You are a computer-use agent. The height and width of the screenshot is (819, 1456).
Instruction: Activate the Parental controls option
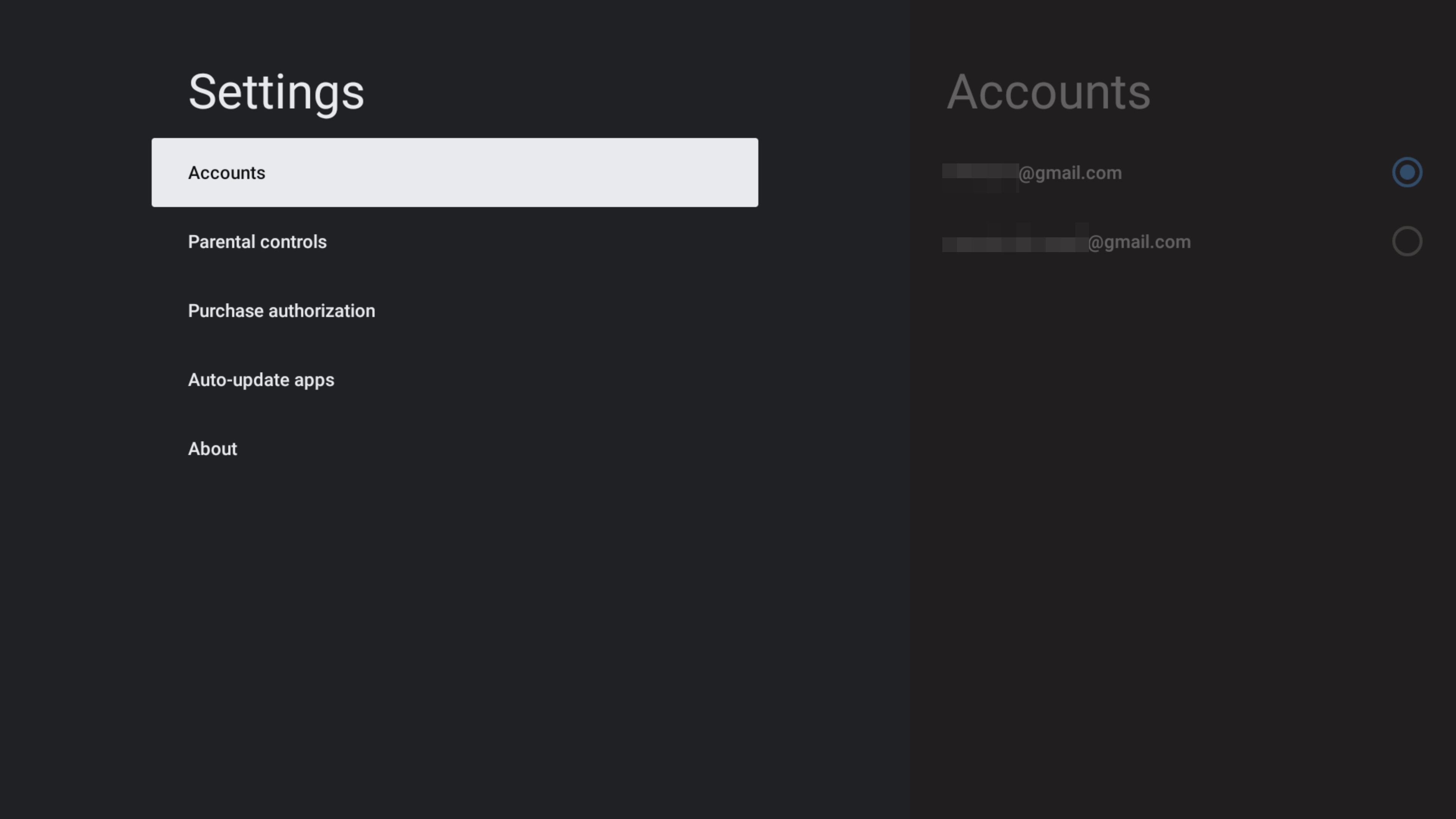coord(257,242)
